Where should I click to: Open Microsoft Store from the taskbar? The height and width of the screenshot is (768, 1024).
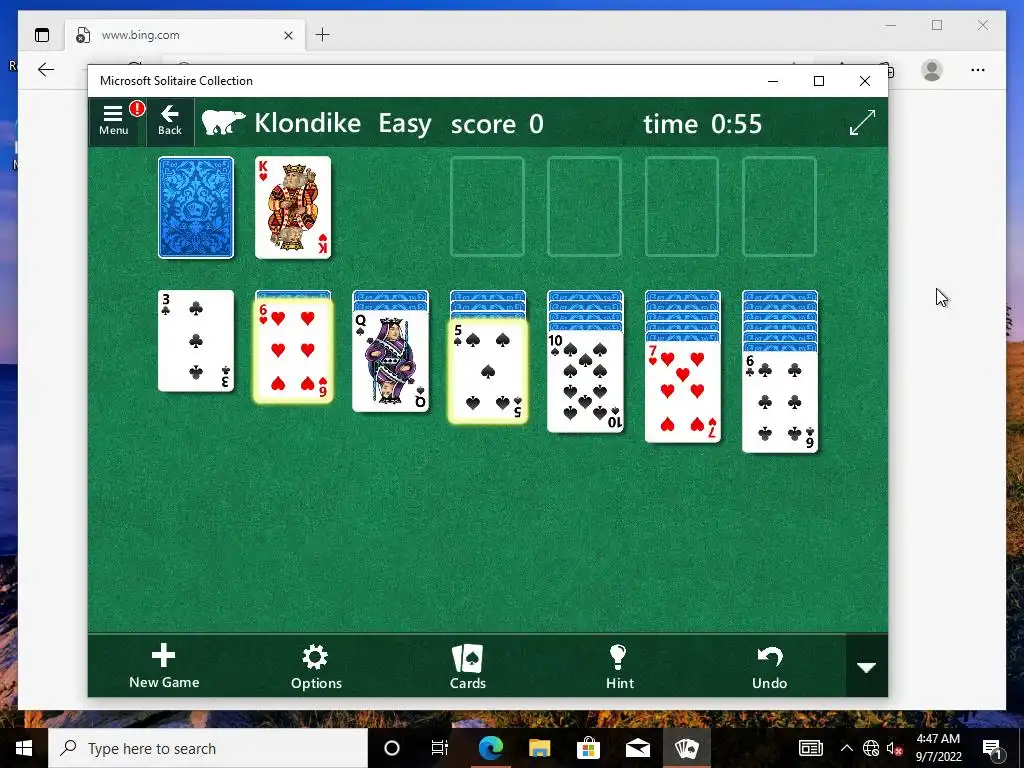588,748
